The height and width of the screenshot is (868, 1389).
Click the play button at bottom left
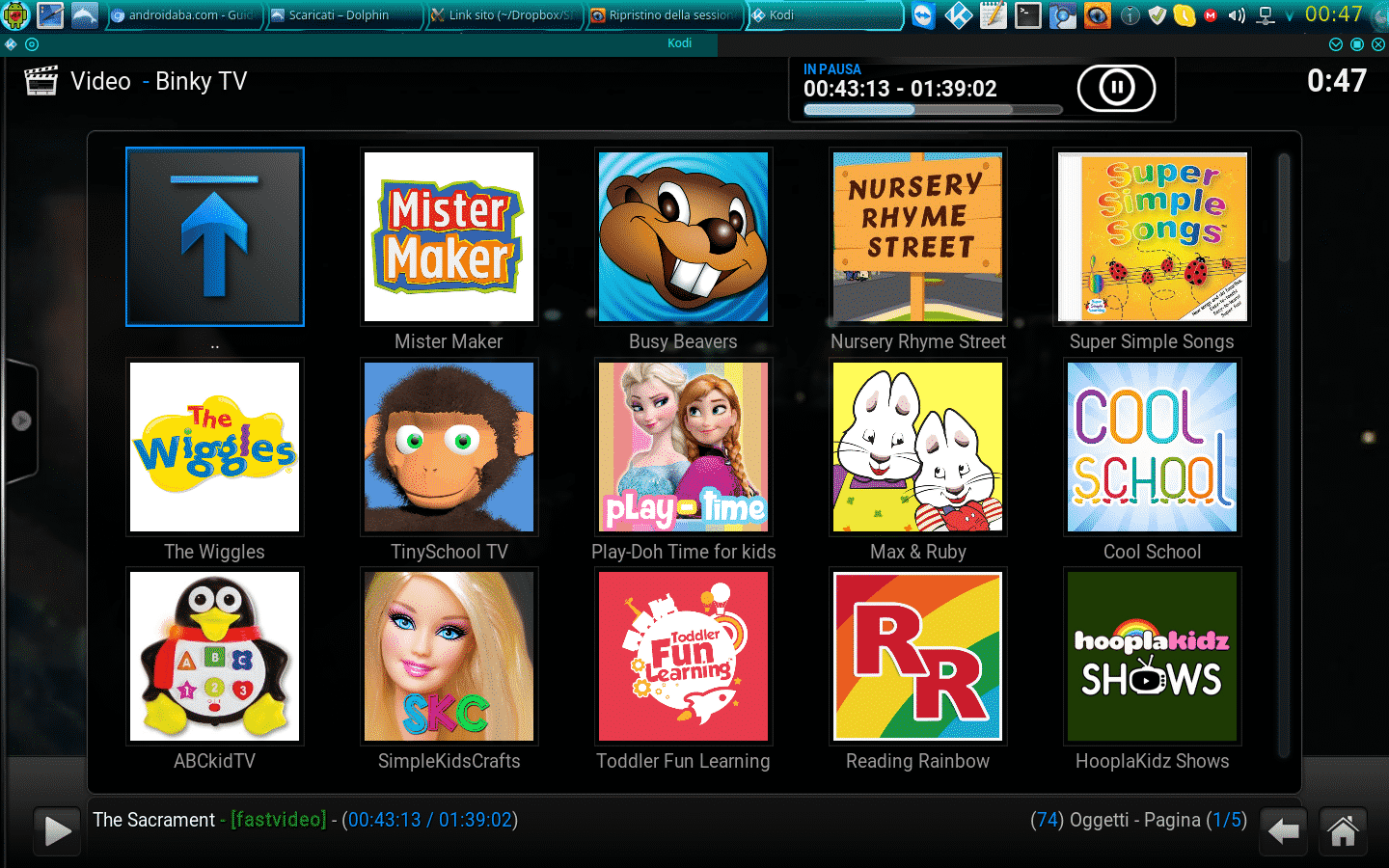[57, 830]
